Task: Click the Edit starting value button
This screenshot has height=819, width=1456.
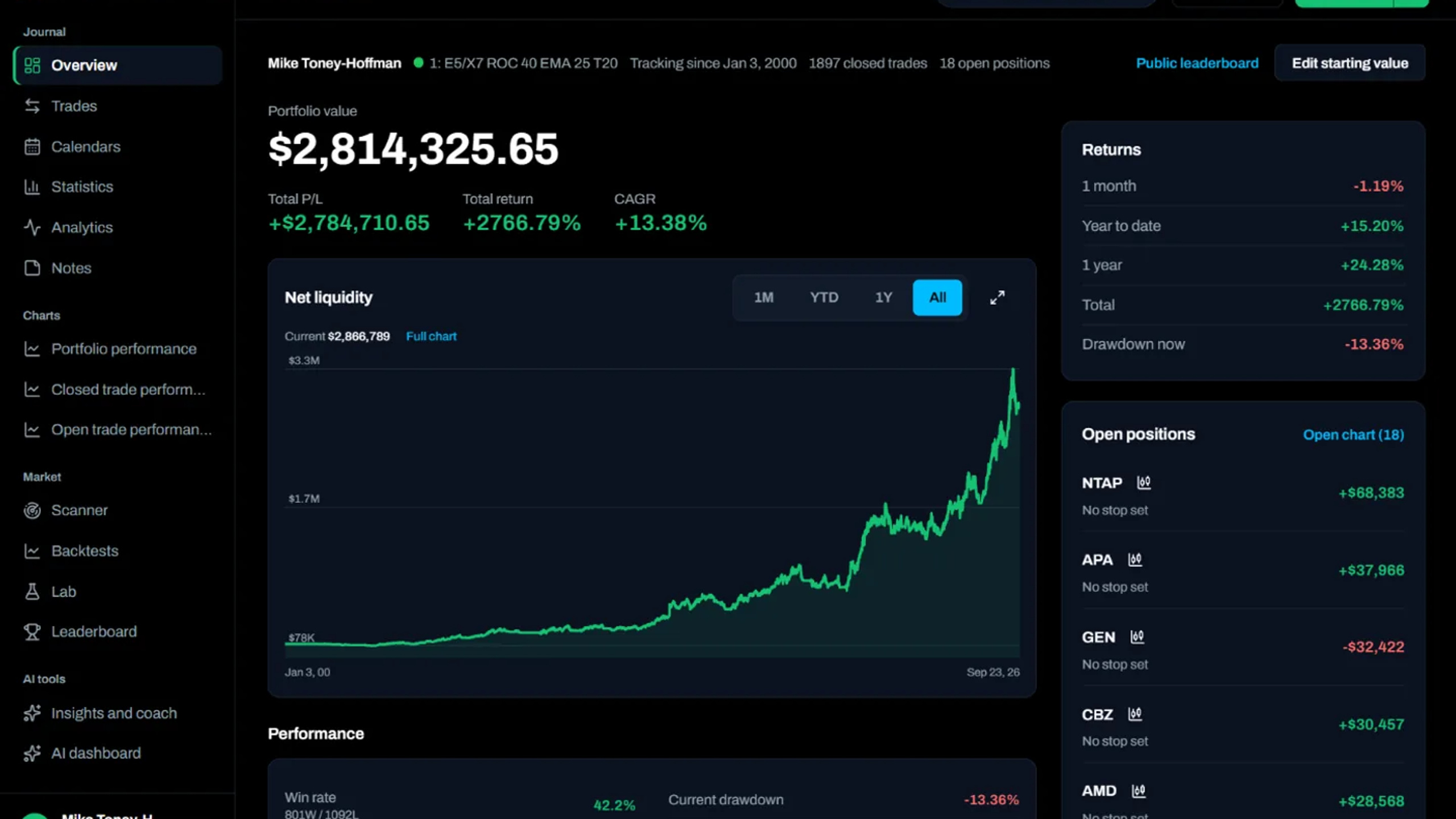Action: coord(1350,63)
